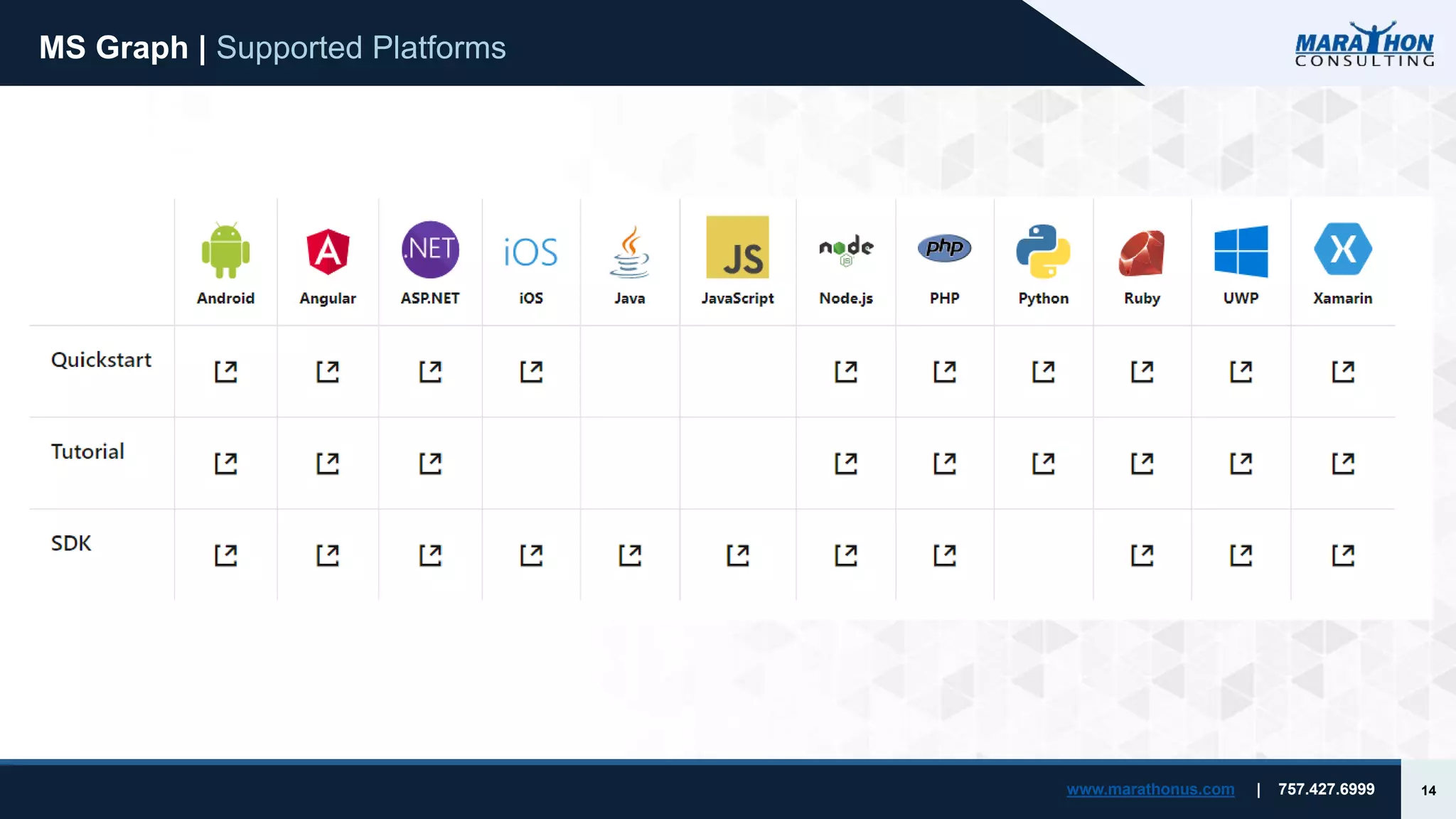
Task: Open the Quickstart link for Angular
Action: tap(328, 371)
